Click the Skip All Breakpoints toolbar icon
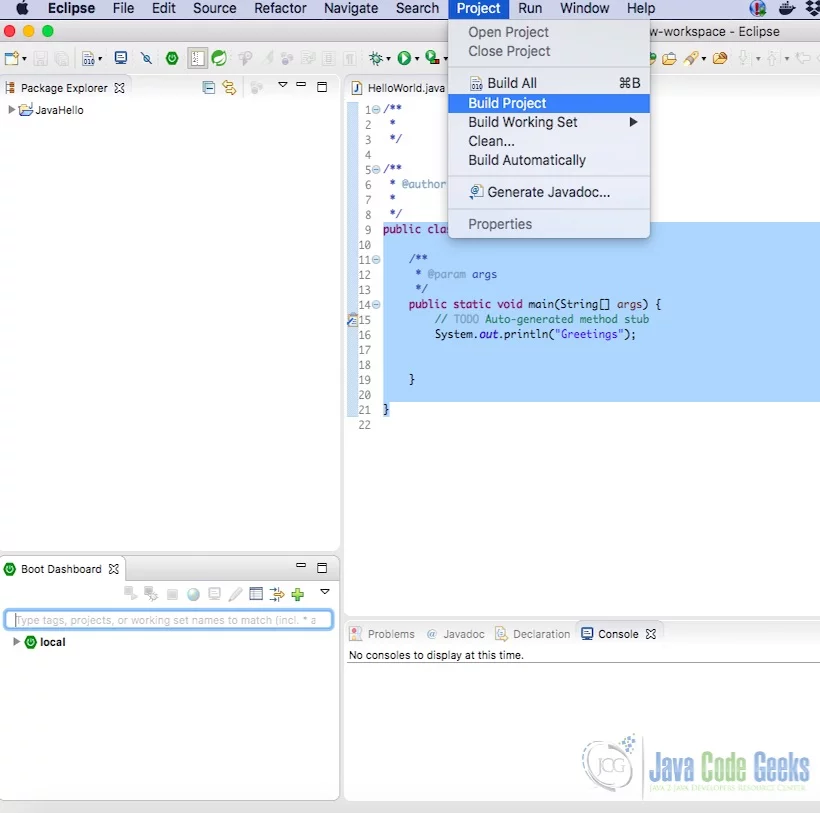Screen dimensions: 820x813 (x=146, y=58)
